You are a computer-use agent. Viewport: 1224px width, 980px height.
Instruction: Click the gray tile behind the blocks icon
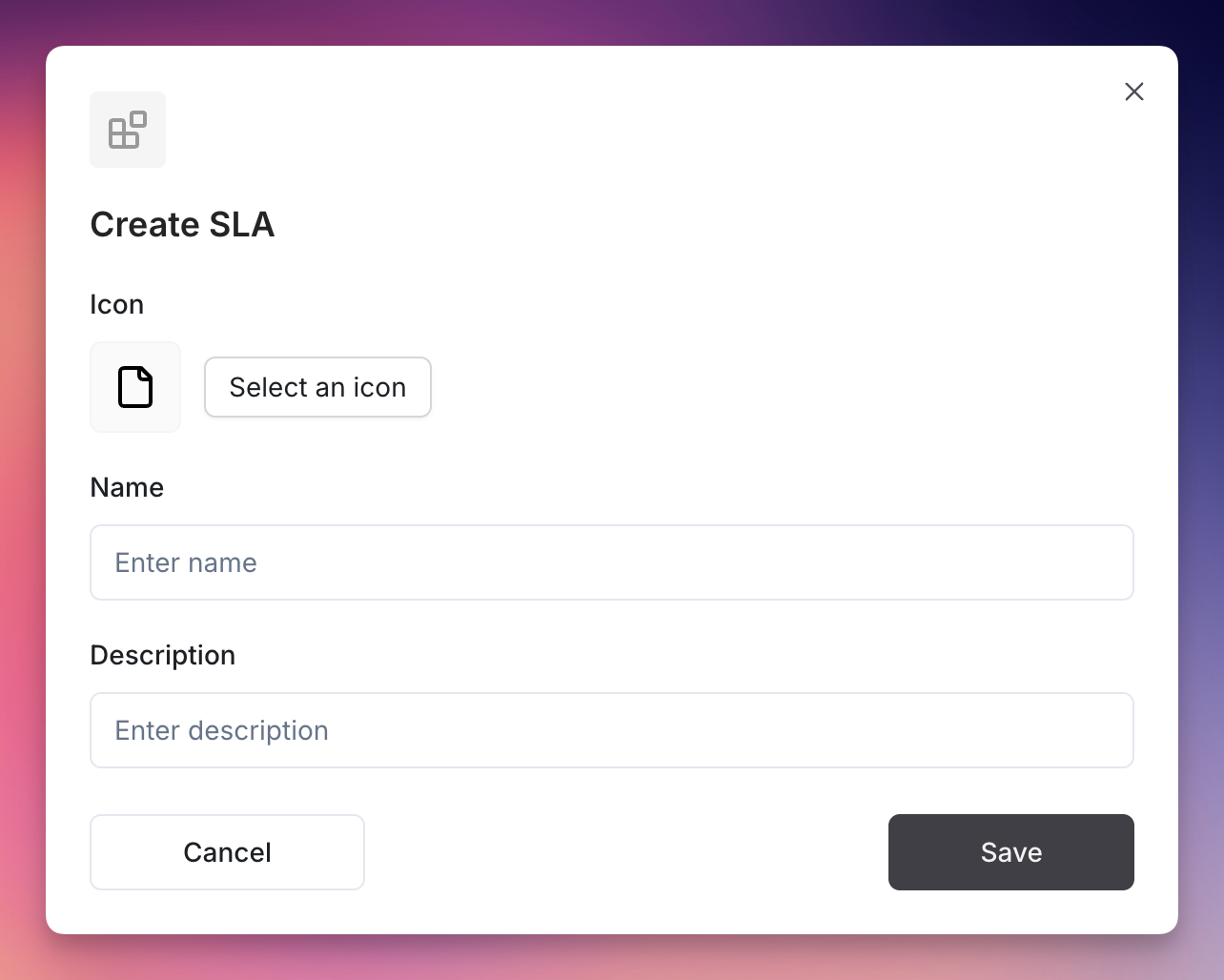tap(128, 130)
